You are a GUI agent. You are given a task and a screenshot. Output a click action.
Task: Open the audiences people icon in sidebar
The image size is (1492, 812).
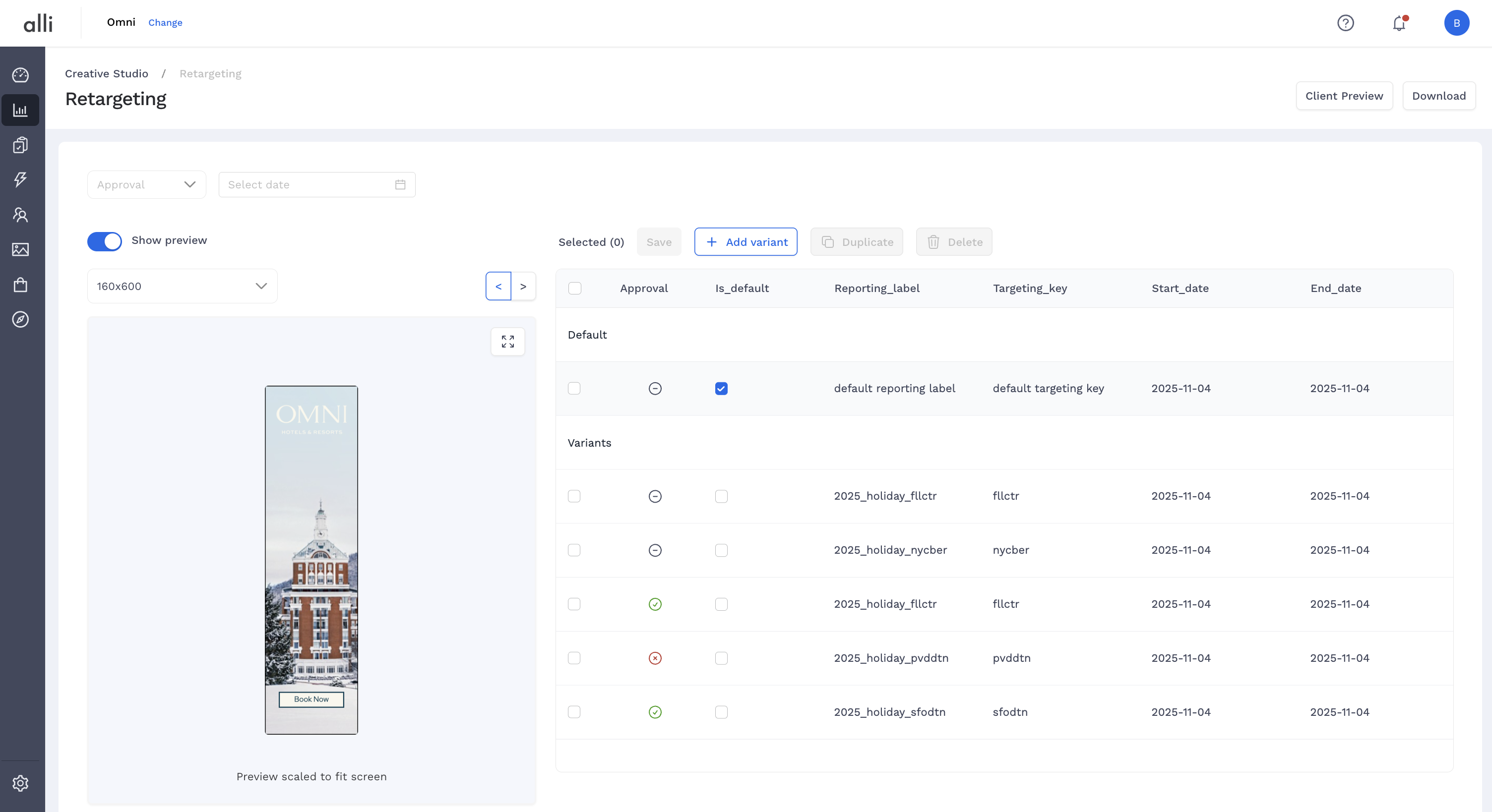(20, 215)
